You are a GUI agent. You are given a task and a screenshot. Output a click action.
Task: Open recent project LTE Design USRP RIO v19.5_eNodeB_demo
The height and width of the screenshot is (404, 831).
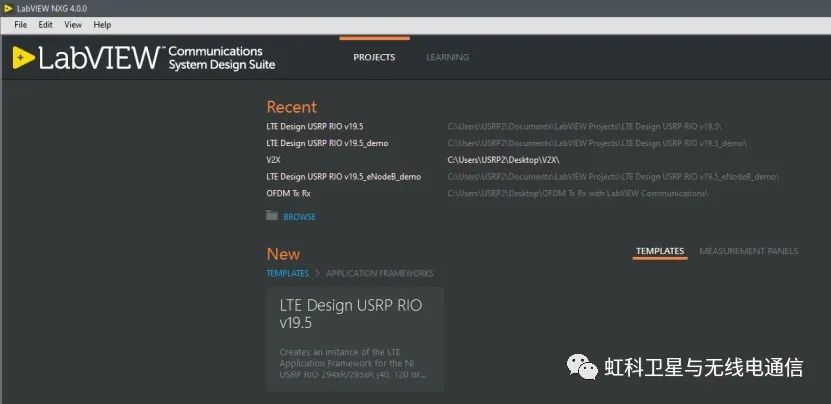coord(343,177)
